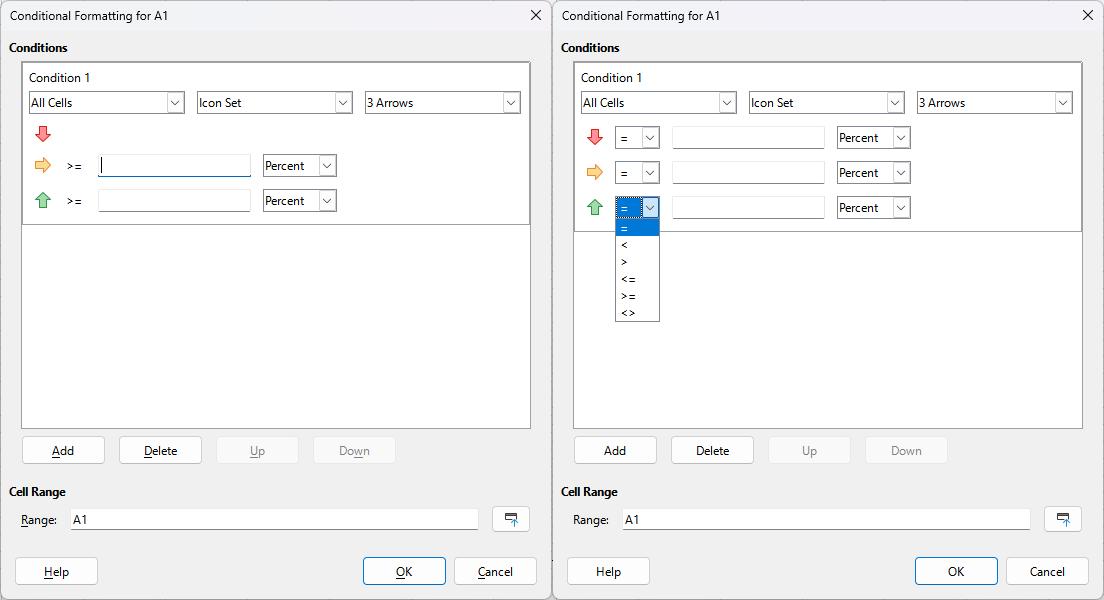
Task: Click the Delete button in the left dialog
Action: point(160,450)
